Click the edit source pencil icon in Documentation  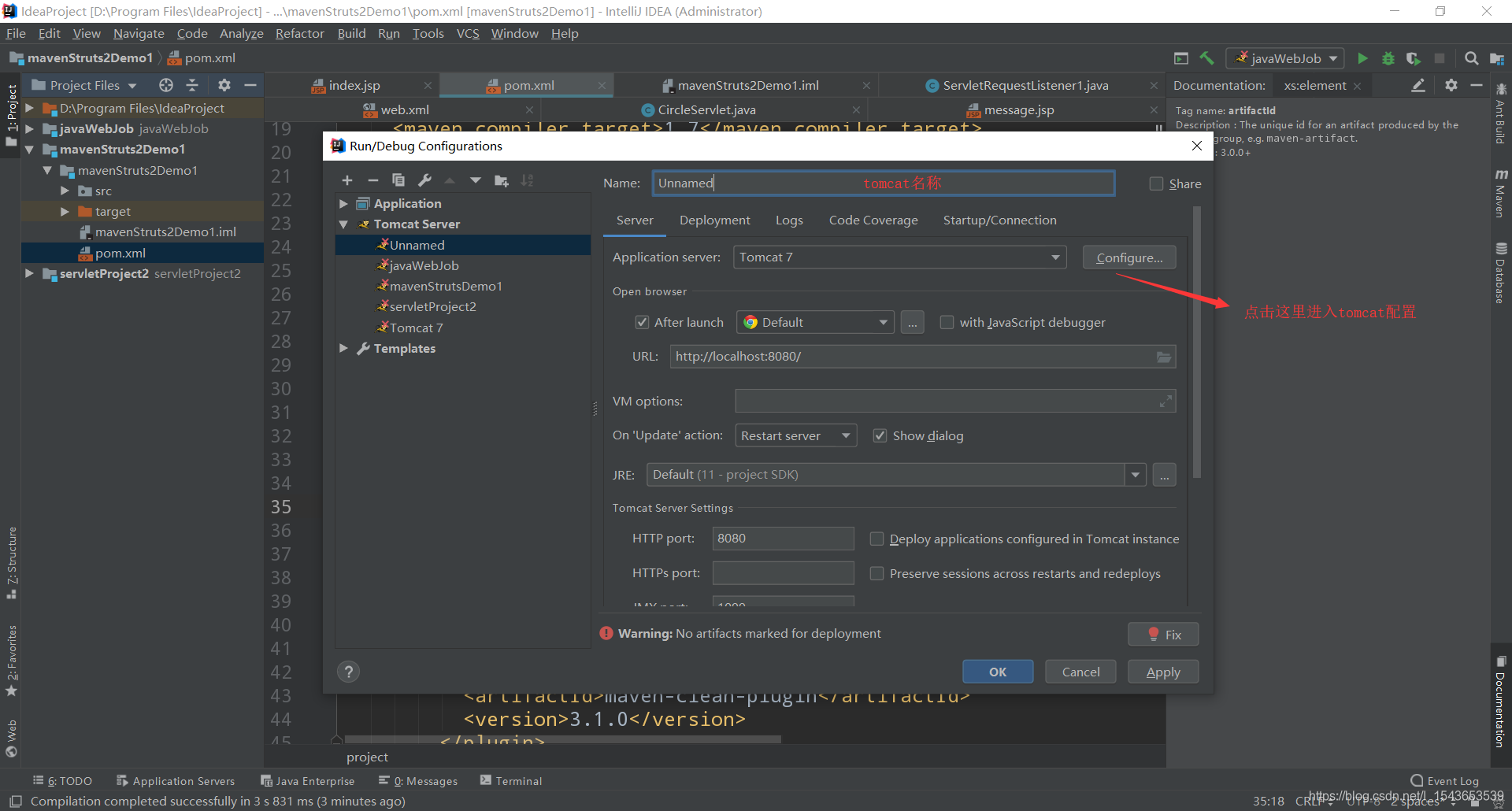click(x=1418, y=85)
